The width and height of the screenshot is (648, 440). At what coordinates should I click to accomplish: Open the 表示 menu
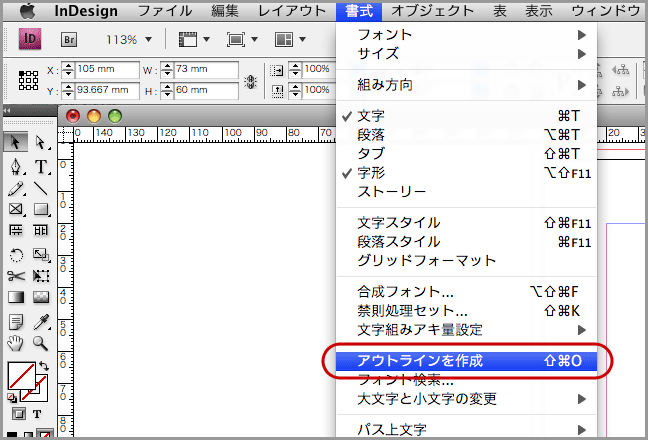[x=539, y=11]
